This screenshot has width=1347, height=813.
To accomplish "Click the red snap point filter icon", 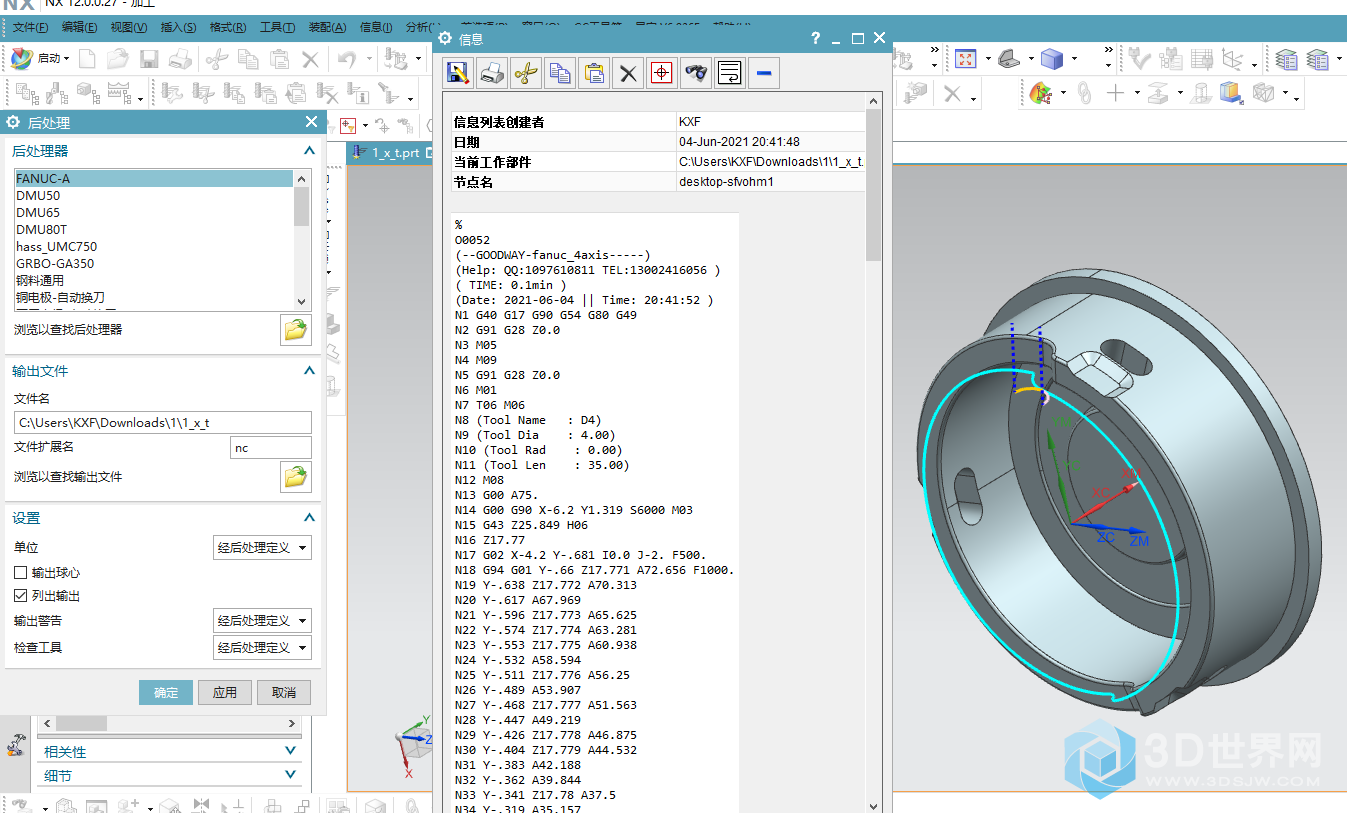I will (349, 125).
